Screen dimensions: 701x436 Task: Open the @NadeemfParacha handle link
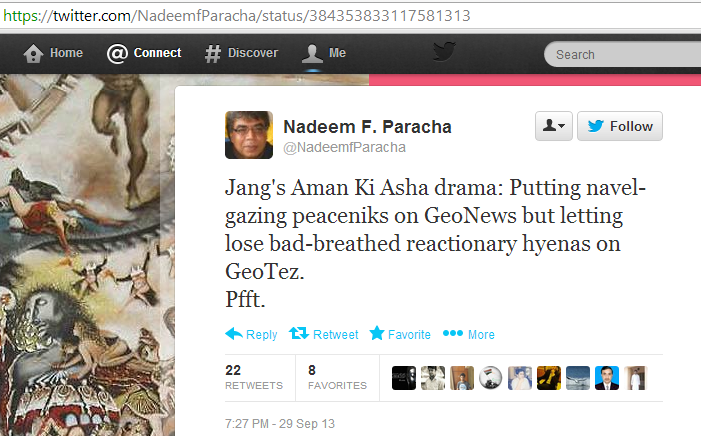click(344, 148)
